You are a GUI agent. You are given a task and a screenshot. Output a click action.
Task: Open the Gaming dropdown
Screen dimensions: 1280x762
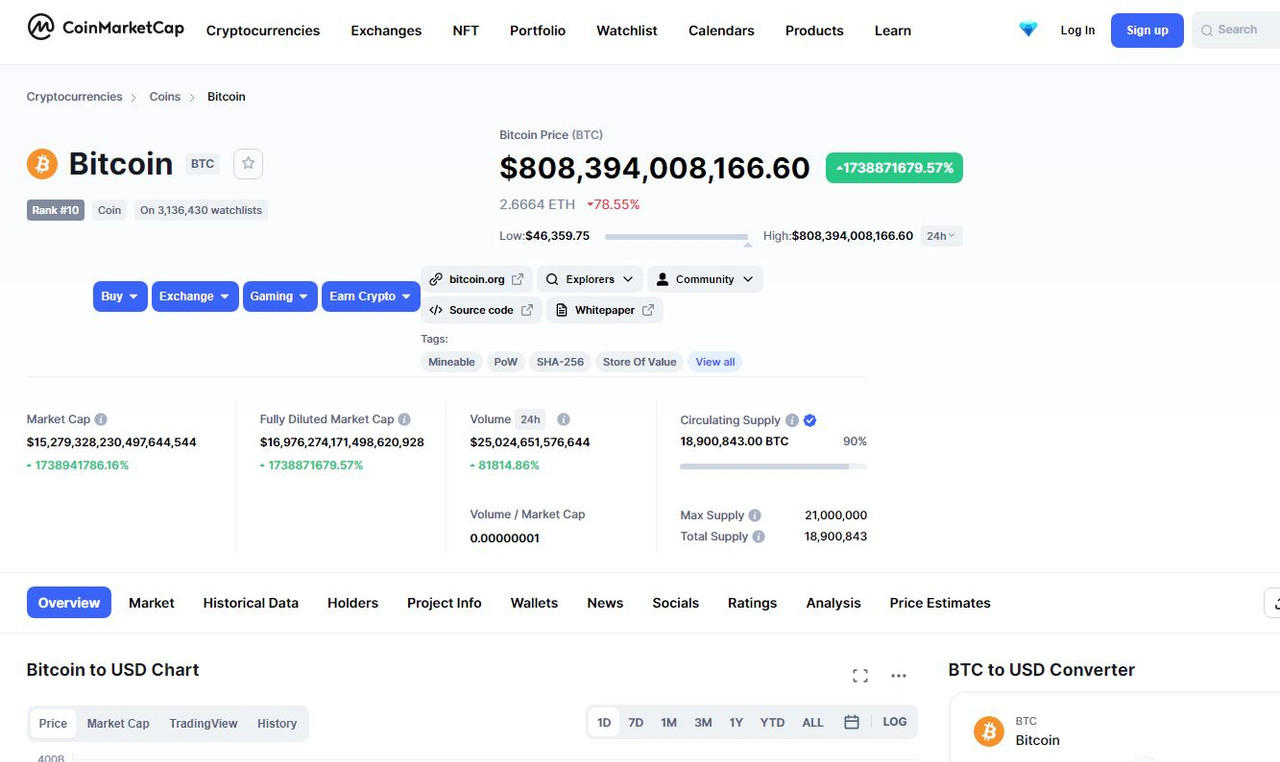pyautogui.click(x=280, y=297)
